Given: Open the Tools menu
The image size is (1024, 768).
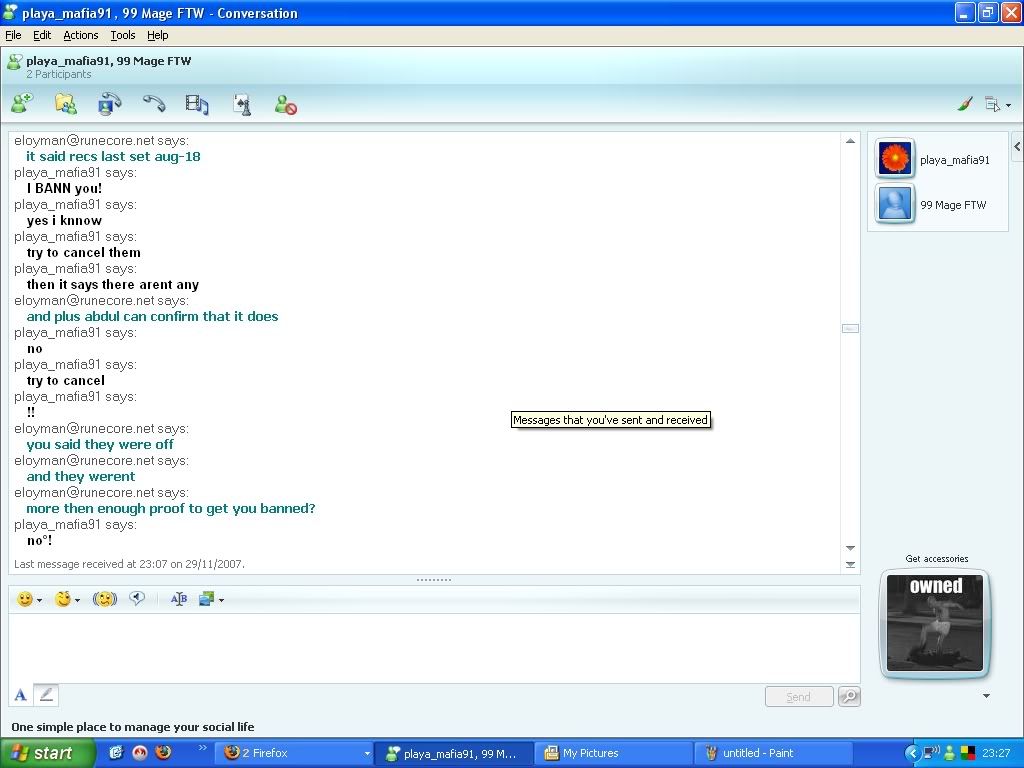Looking at the screenshot, I should [x=123, y=35].
